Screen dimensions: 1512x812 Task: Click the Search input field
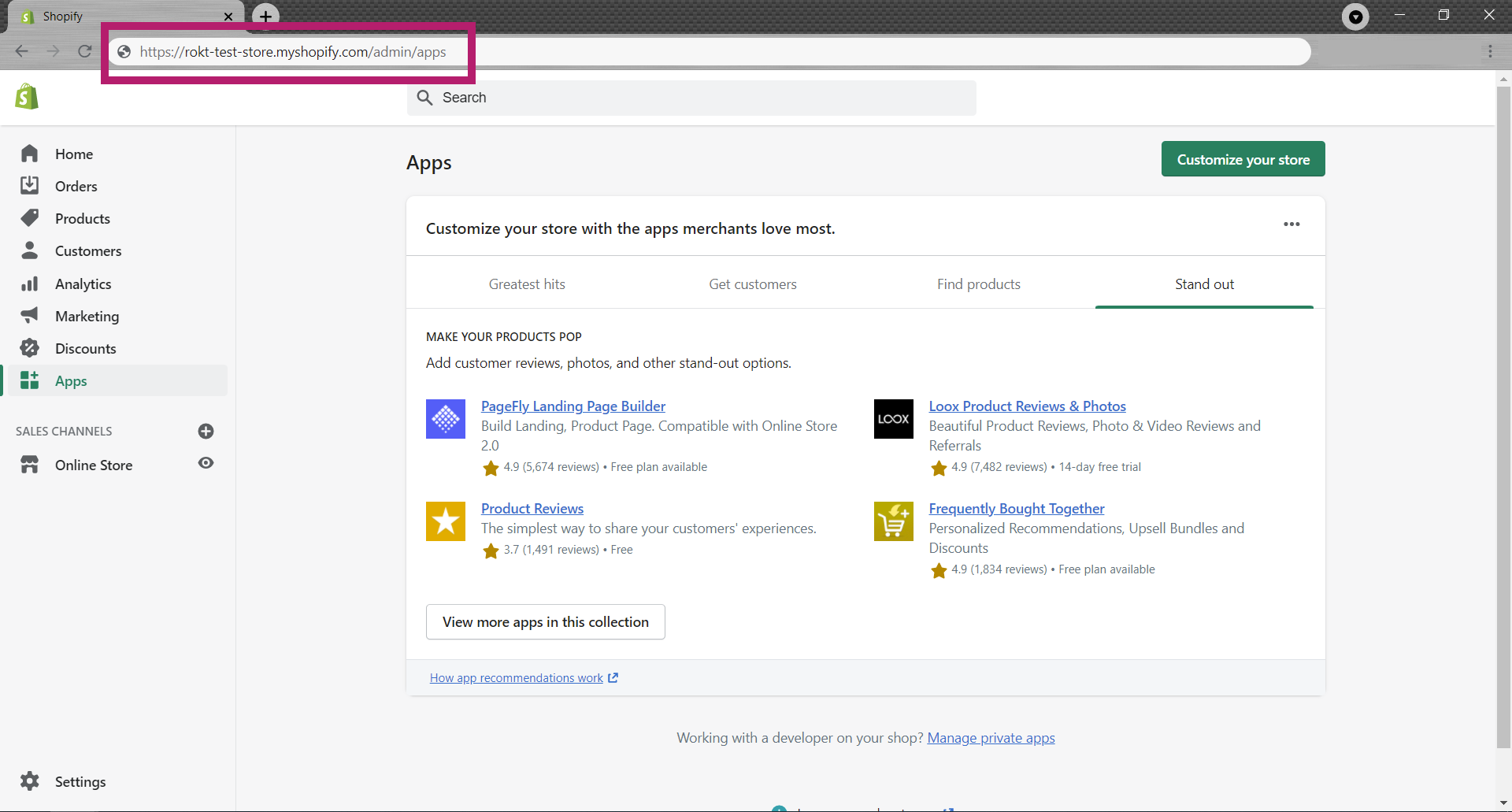(691, 98)
